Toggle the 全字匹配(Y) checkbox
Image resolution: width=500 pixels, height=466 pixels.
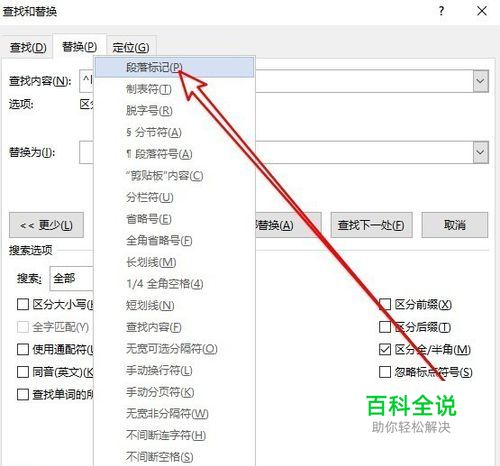pos(23,327)
